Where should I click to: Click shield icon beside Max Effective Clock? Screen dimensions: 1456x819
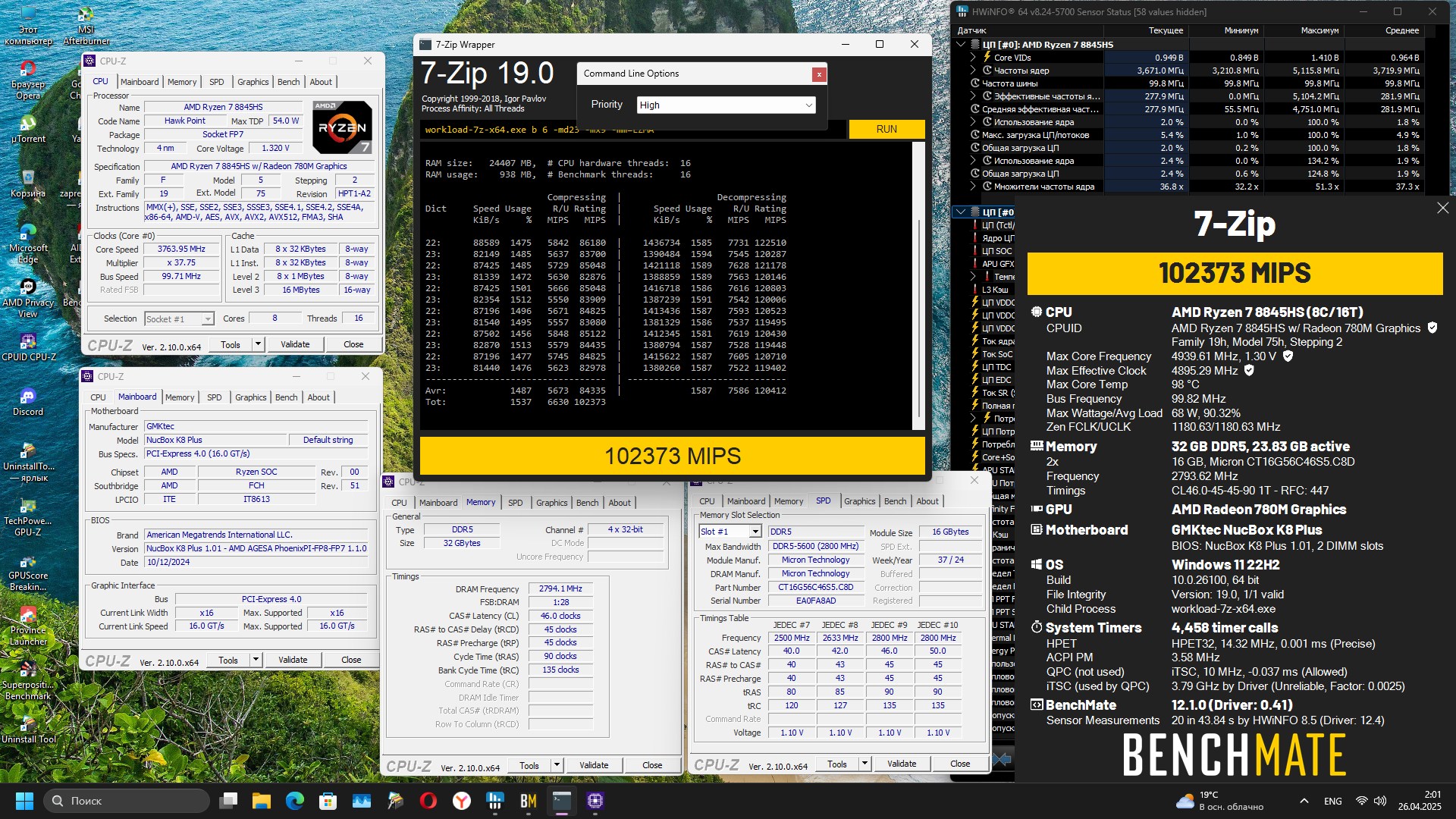tap(1249, 370)
